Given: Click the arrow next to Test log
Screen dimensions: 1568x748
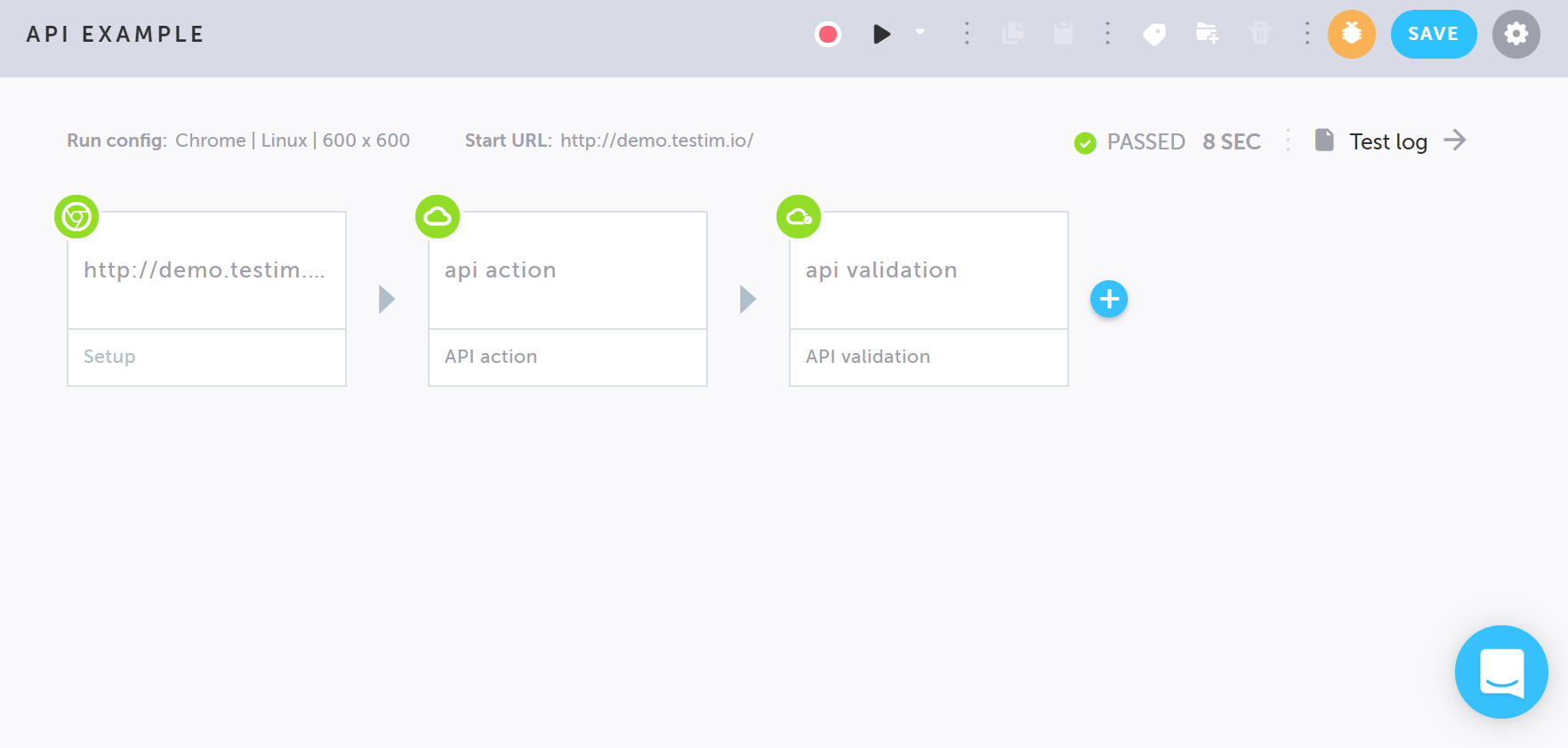Looking at the screenshot, I should point(1455,140).
